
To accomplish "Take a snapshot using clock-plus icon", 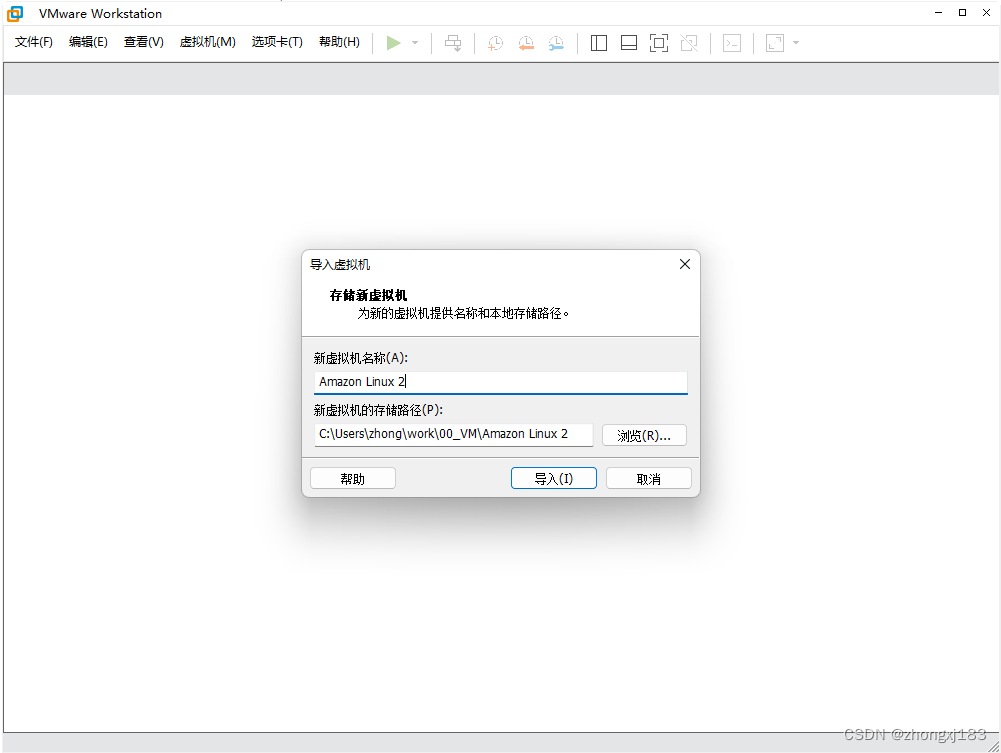I will (495, 43).
